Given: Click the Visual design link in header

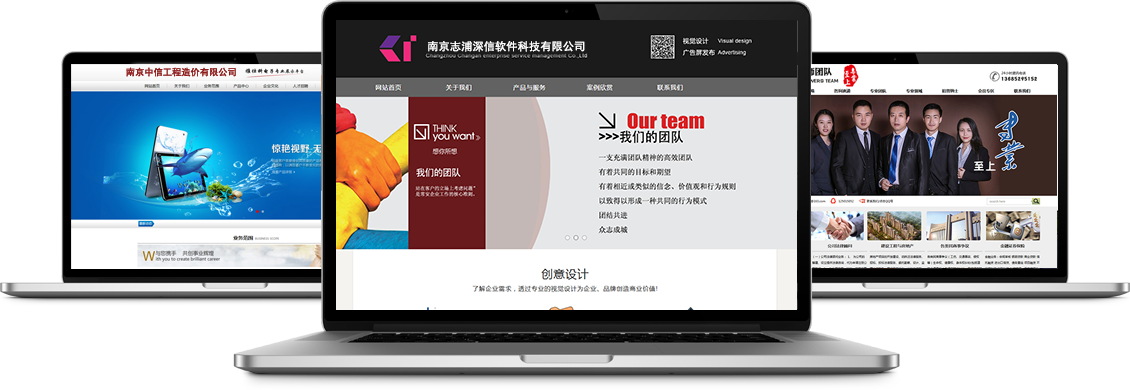Looking at the screenshot, I should tap(734, 41).
